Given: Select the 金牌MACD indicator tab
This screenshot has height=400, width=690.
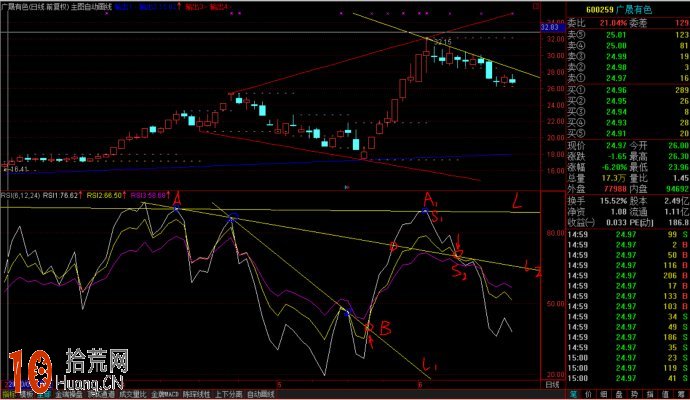Looking at the screenshot, I should [x=165, y=394].
